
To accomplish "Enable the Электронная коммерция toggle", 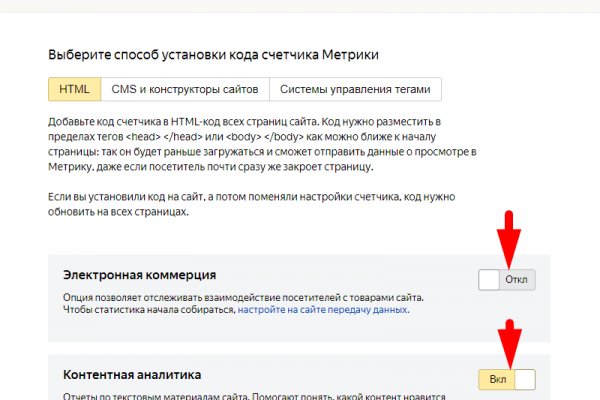I will (507, 279).
